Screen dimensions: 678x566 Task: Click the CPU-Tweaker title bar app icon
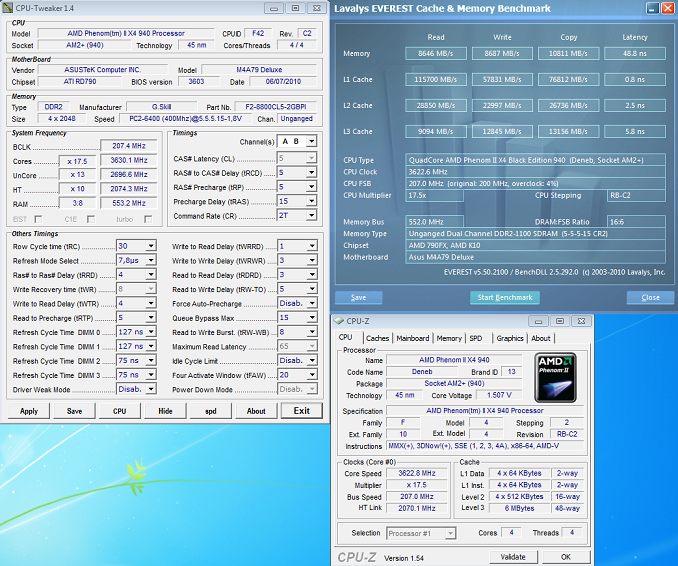coord(7,8)
